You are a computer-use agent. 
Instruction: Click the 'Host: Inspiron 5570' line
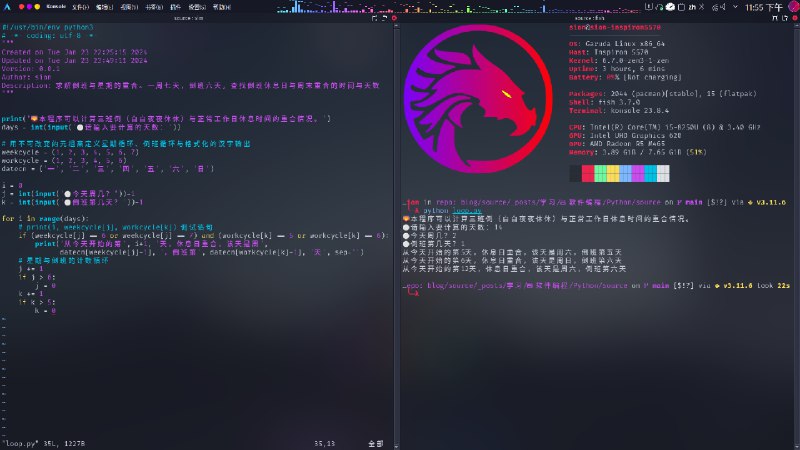click(609, 52)
